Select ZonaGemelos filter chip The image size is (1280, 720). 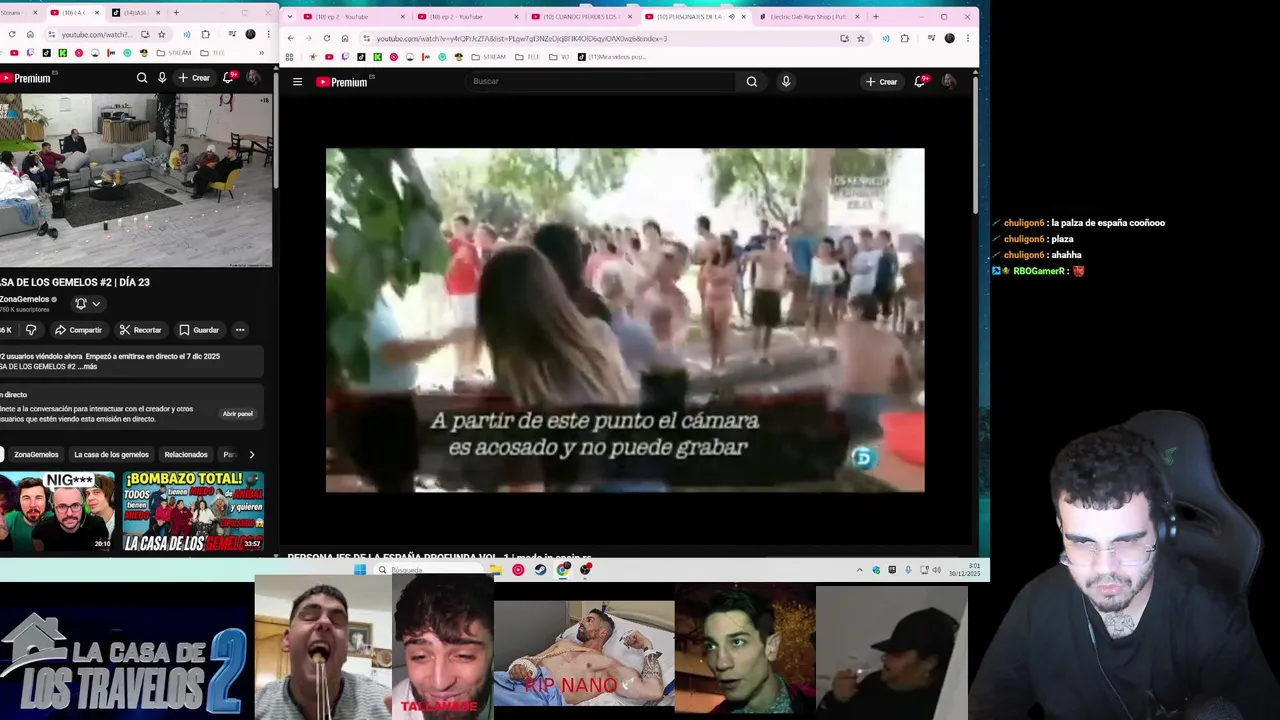[x=36, y=454]
